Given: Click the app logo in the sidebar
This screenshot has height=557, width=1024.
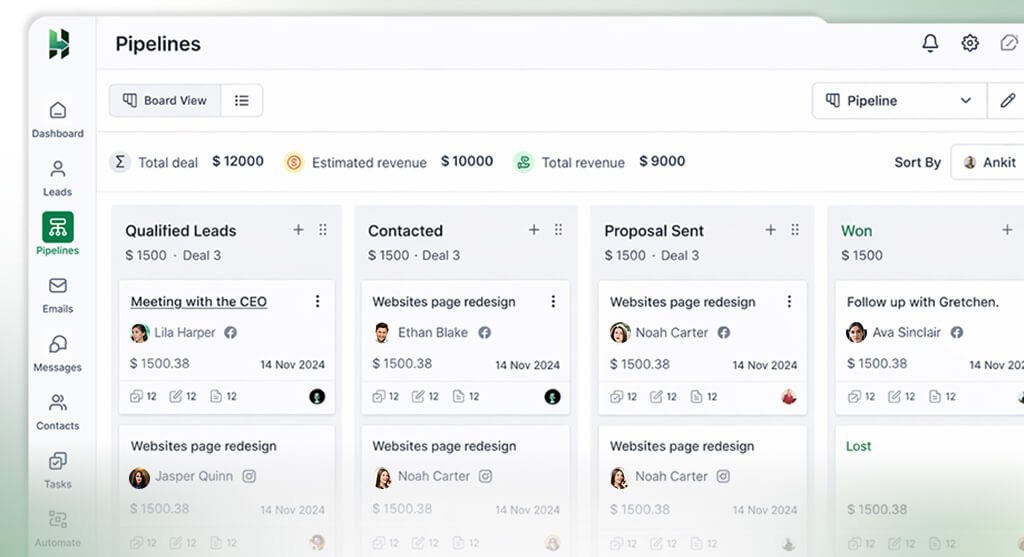Looking at the screenshot, I should click(x=58, y=44).
